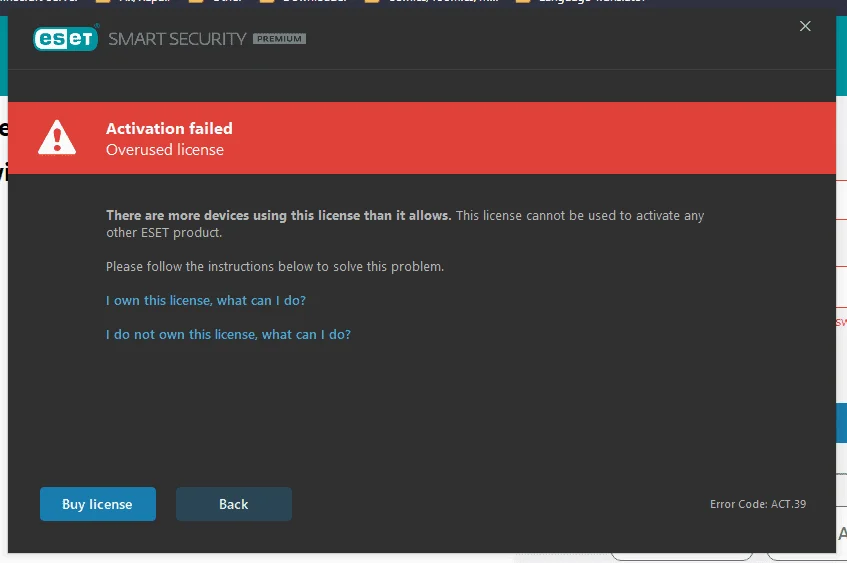Viewport: 847px width, 563px height.
Task: Click the SMART SECURITY product title
Action: tap(177, 39)
